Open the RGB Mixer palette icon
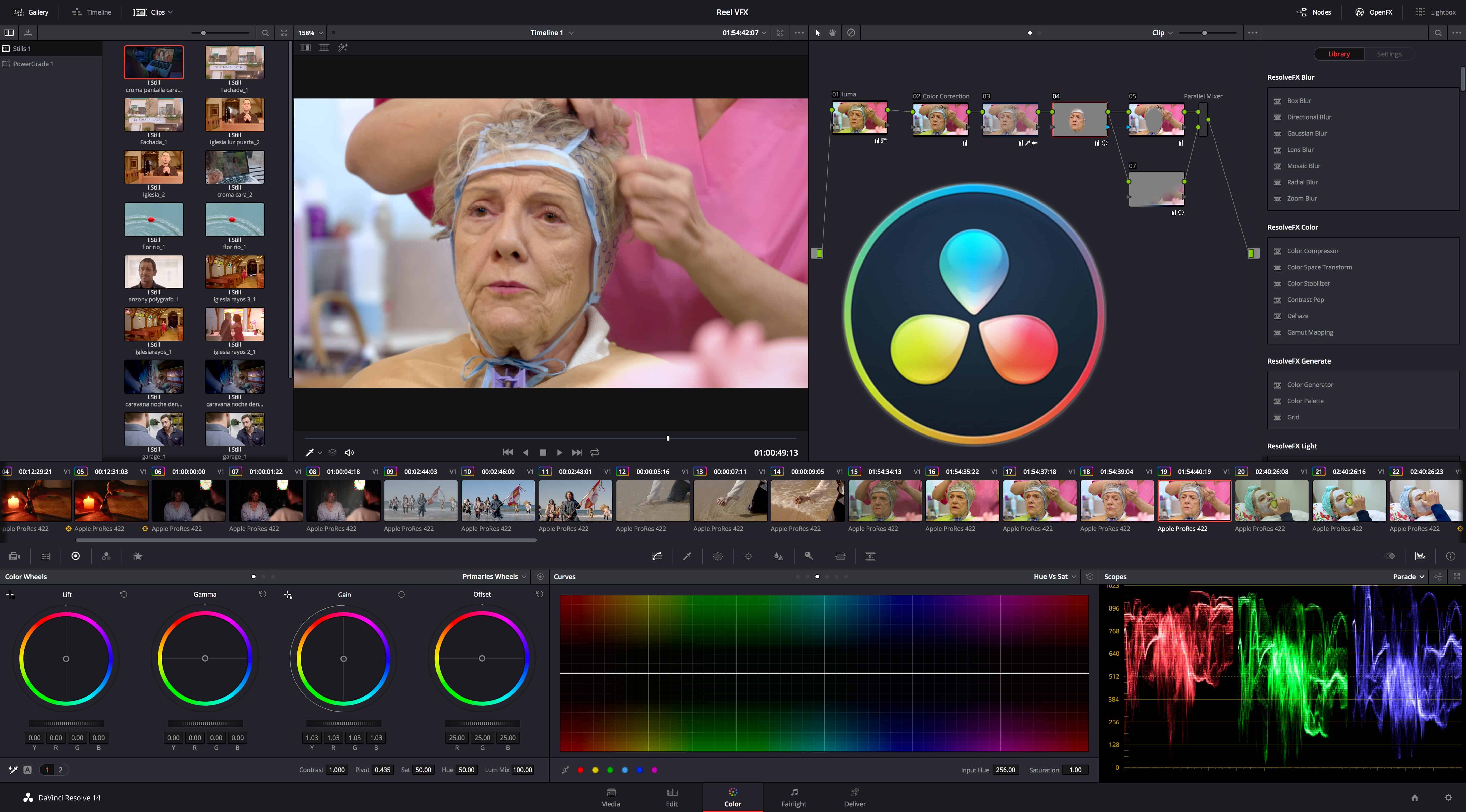Viewport: 1466px width, 812px height. coord(106,556)
